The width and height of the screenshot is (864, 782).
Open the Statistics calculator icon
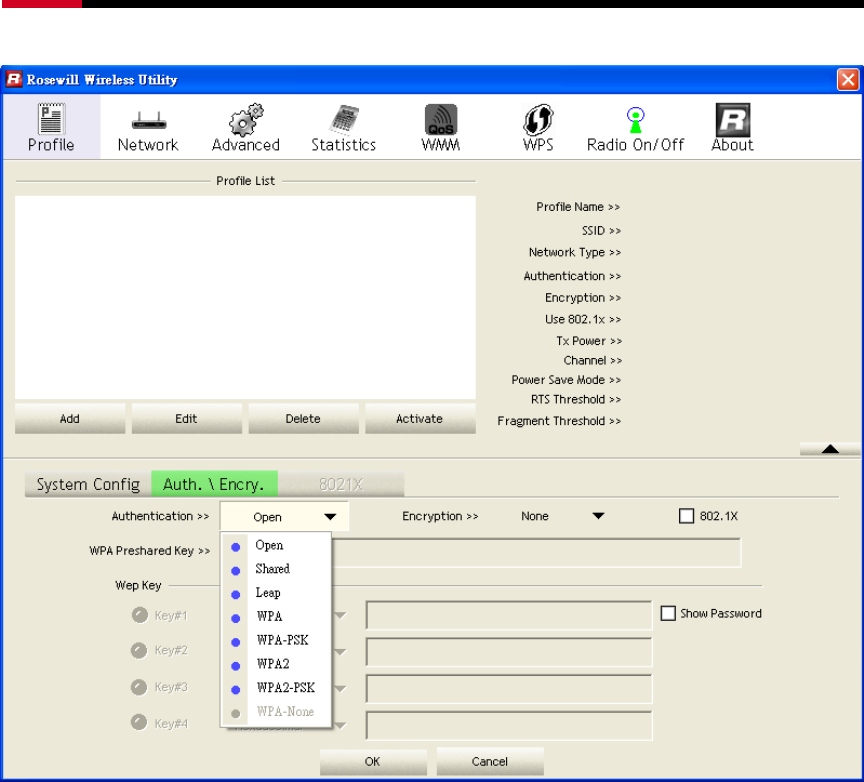343,120
